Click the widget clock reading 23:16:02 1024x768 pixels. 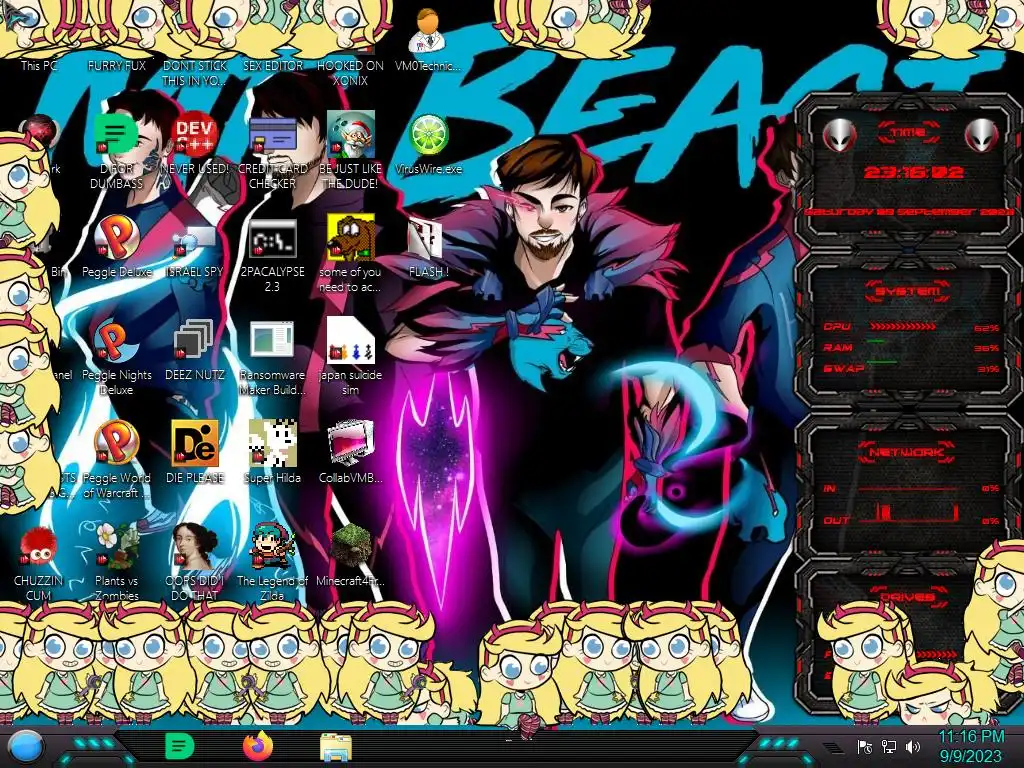tap(914, 172)
